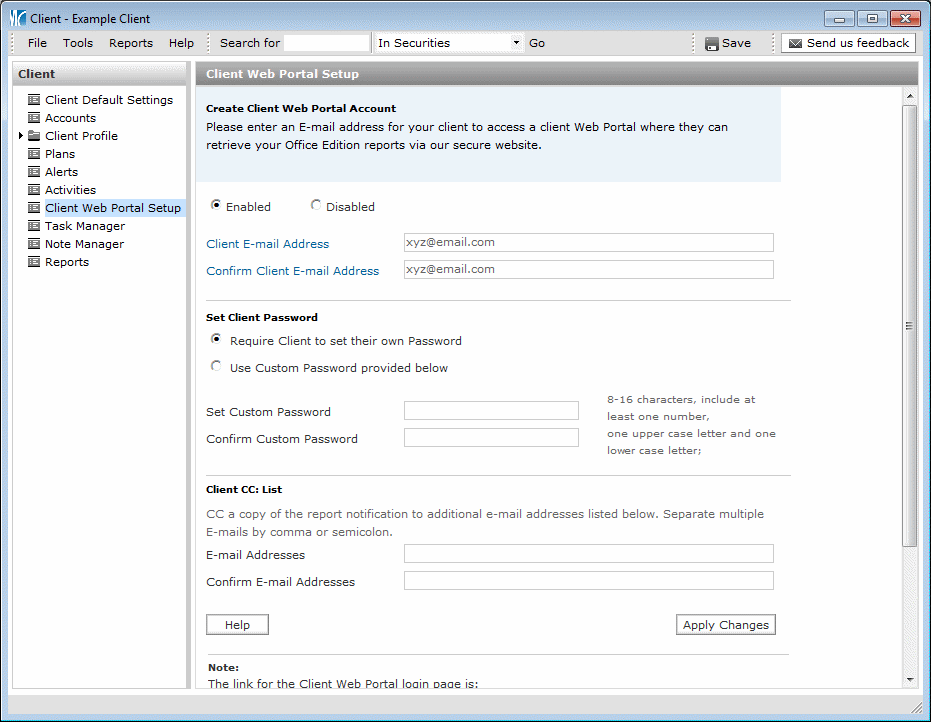Click the Help button below the form
Viewport: 931px width, 722px height.
(x=237, y=625)
